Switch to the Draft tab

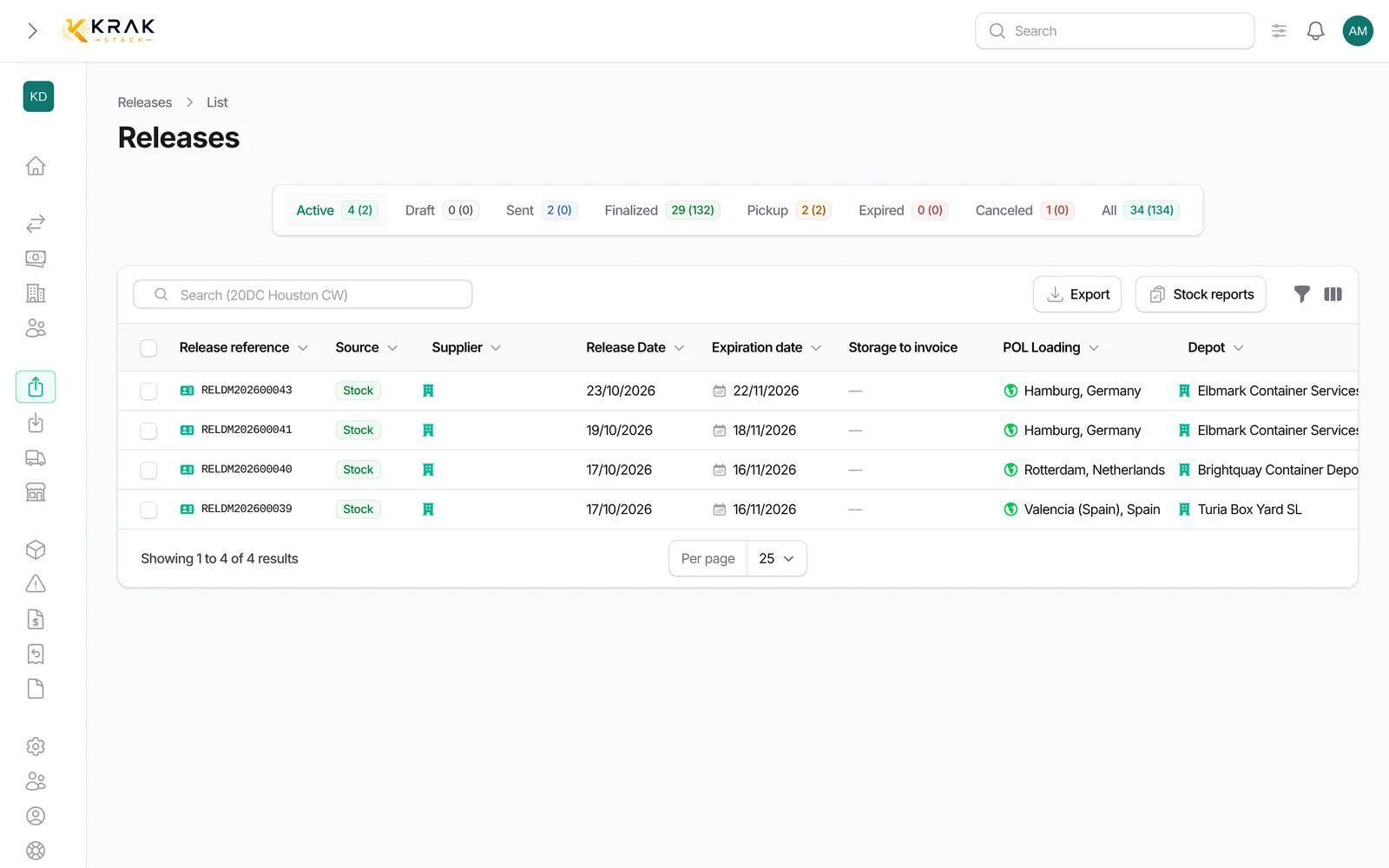(x=442, y=210)
